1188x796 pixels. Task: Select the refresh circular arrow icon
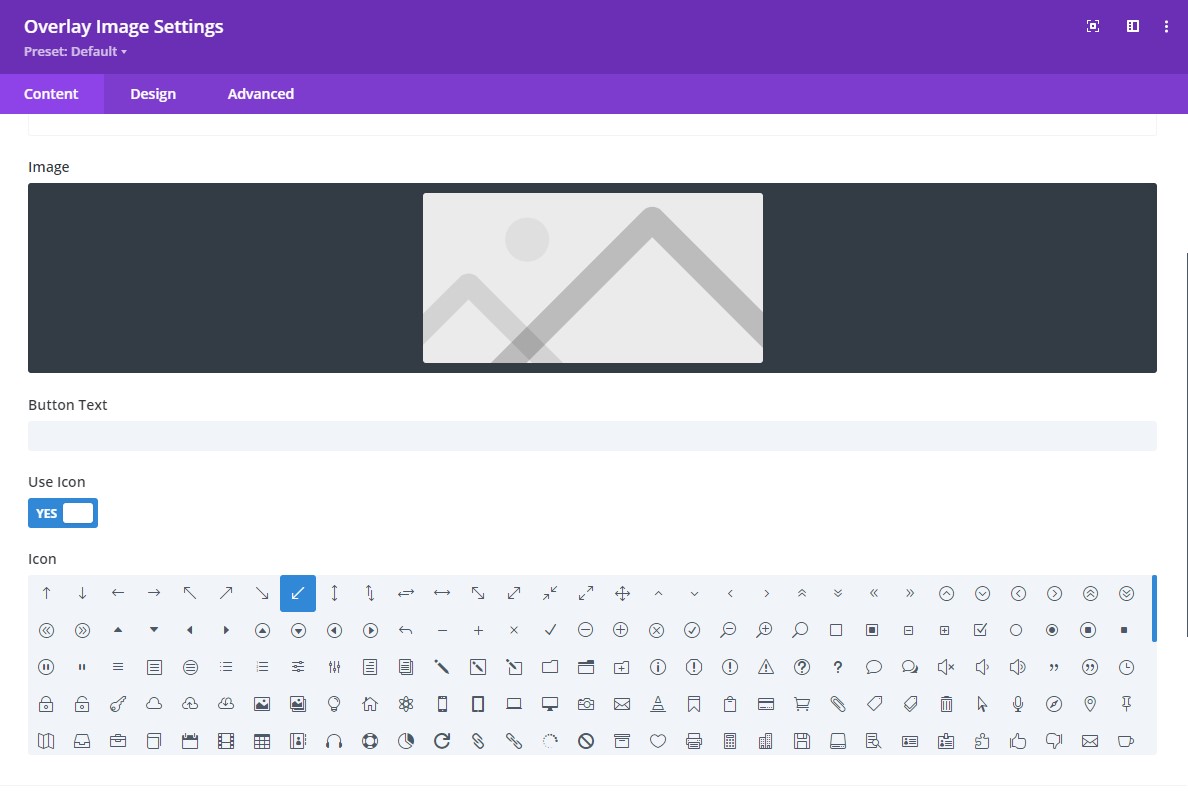(442, 741)
